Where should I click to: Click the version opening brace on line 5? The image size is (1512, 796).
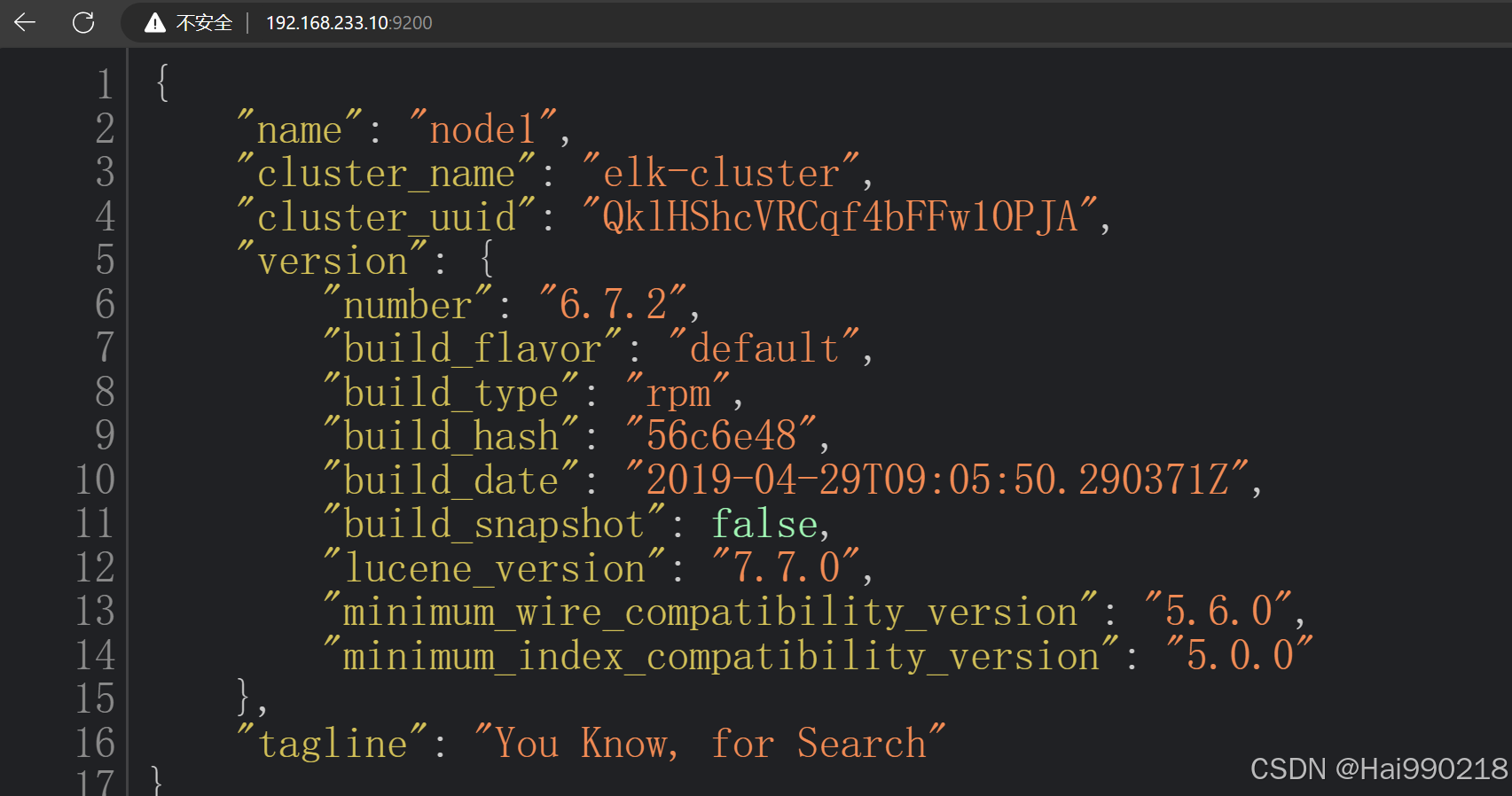[486, 261]
